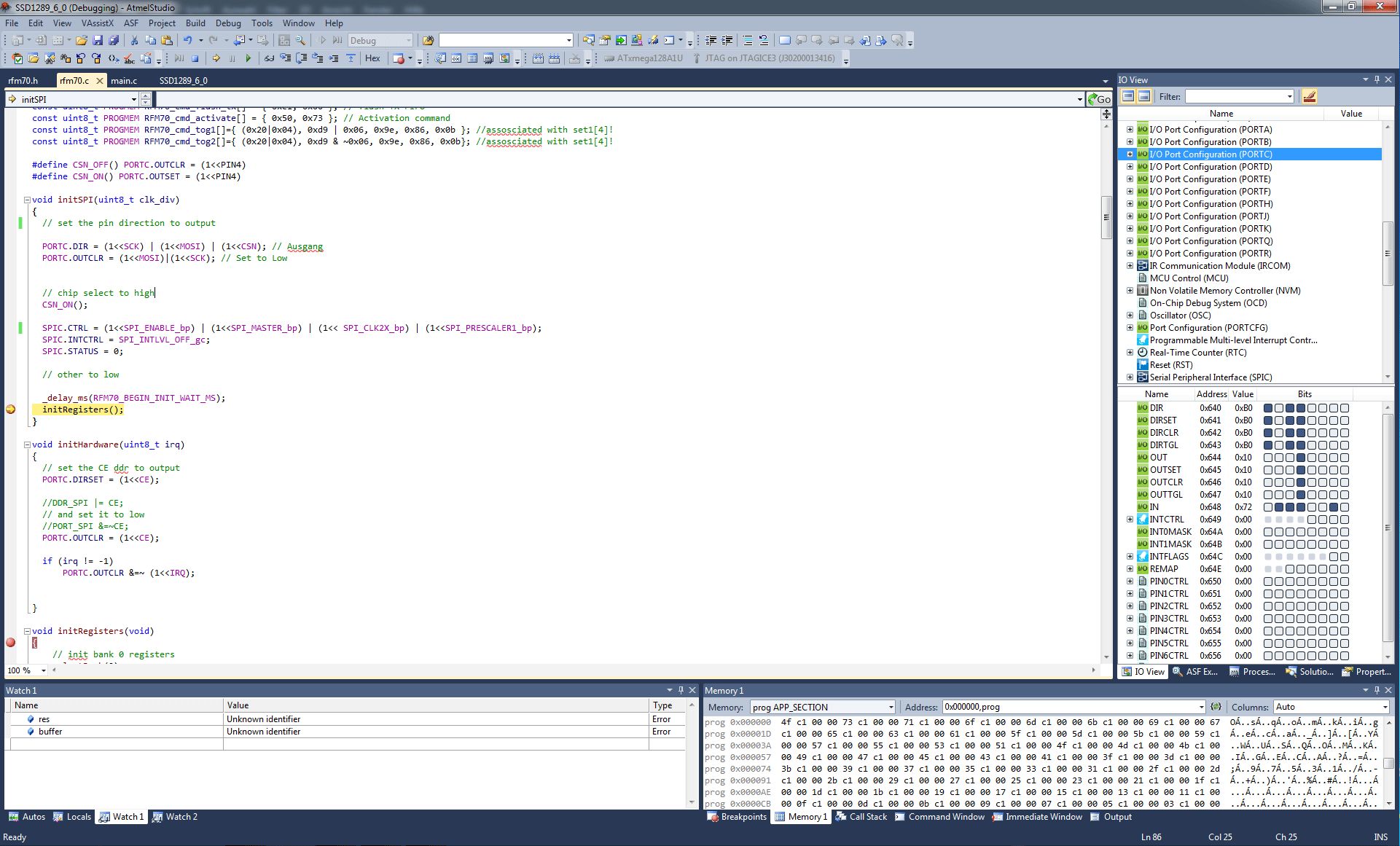The height and width of the screenshot is (846, 1400).
Task: Click the Undo arrow icon
Action: point(187,41)
